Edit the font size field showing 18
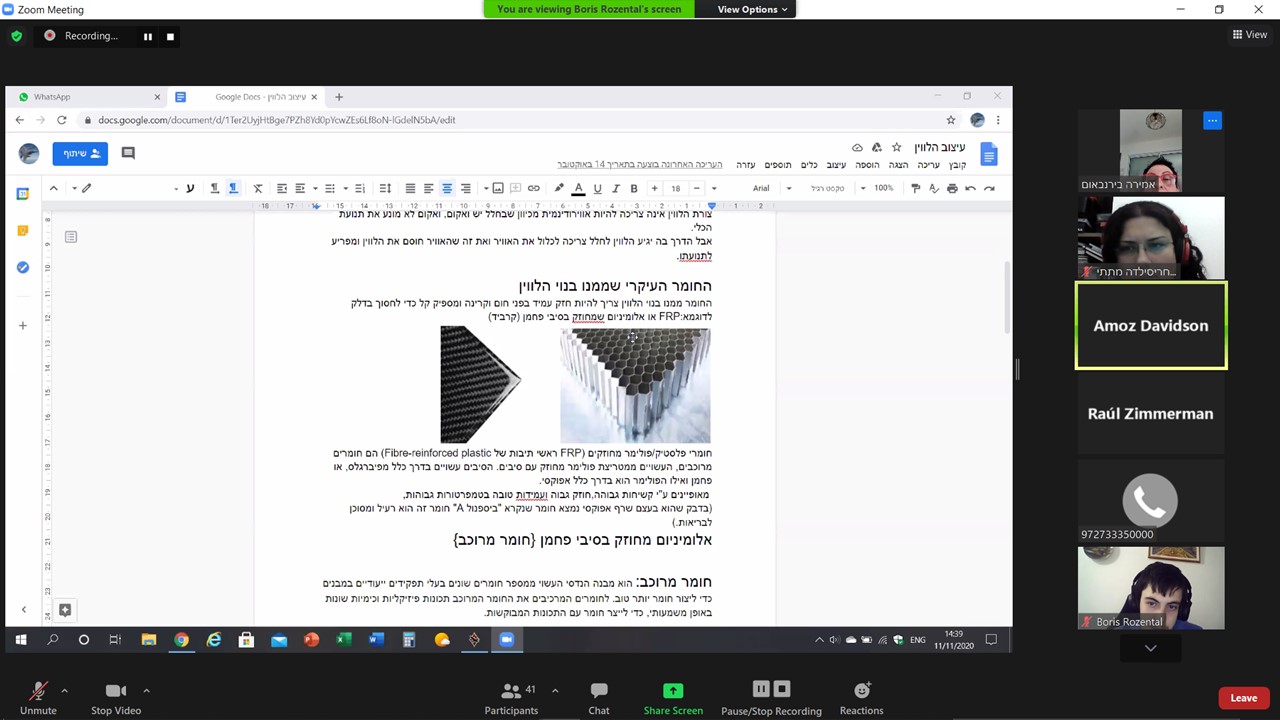 676,188
